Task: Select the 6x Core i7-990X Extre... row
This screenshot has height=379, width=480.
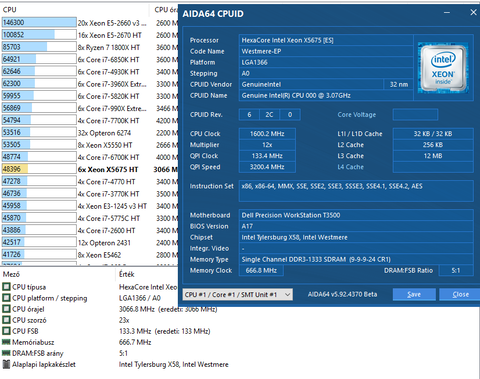Action: pos(90,108)
